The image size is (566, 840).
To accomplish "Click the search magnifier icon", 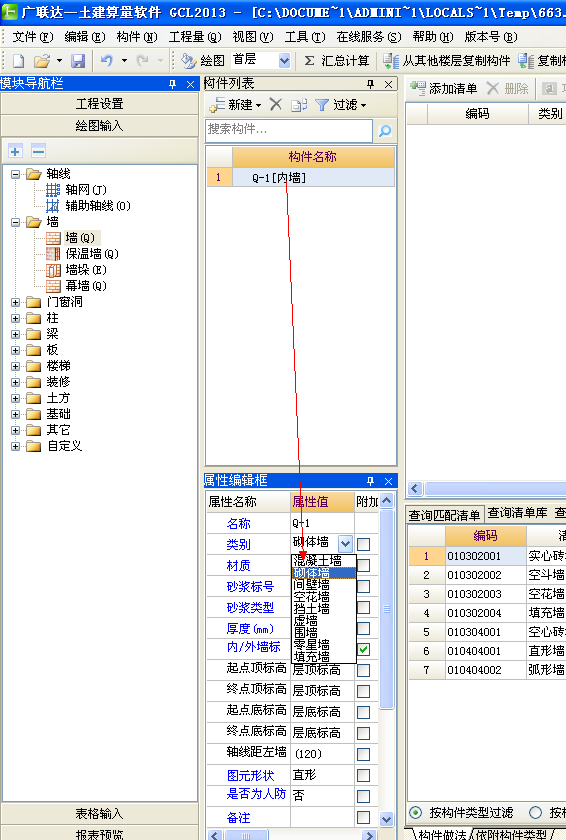I will click(385, 130).
